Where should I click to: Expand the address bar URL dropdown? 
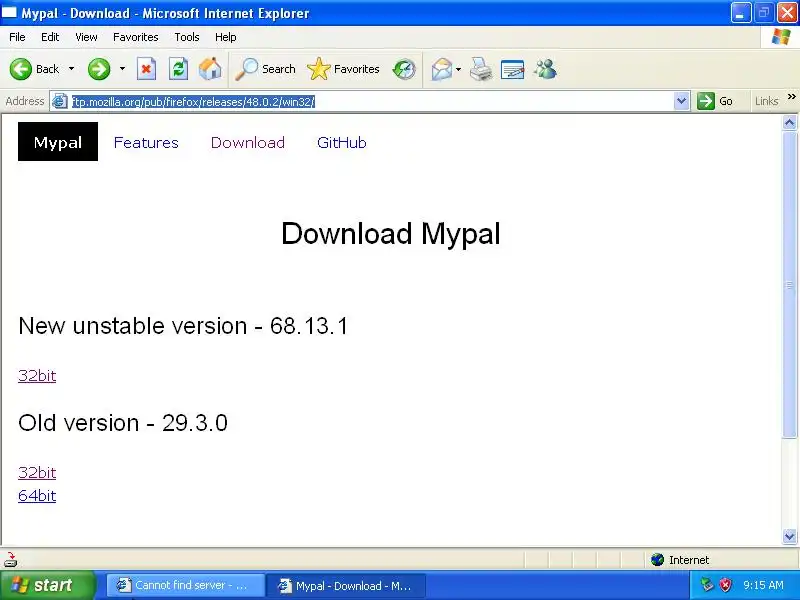[x=681, y=101]
